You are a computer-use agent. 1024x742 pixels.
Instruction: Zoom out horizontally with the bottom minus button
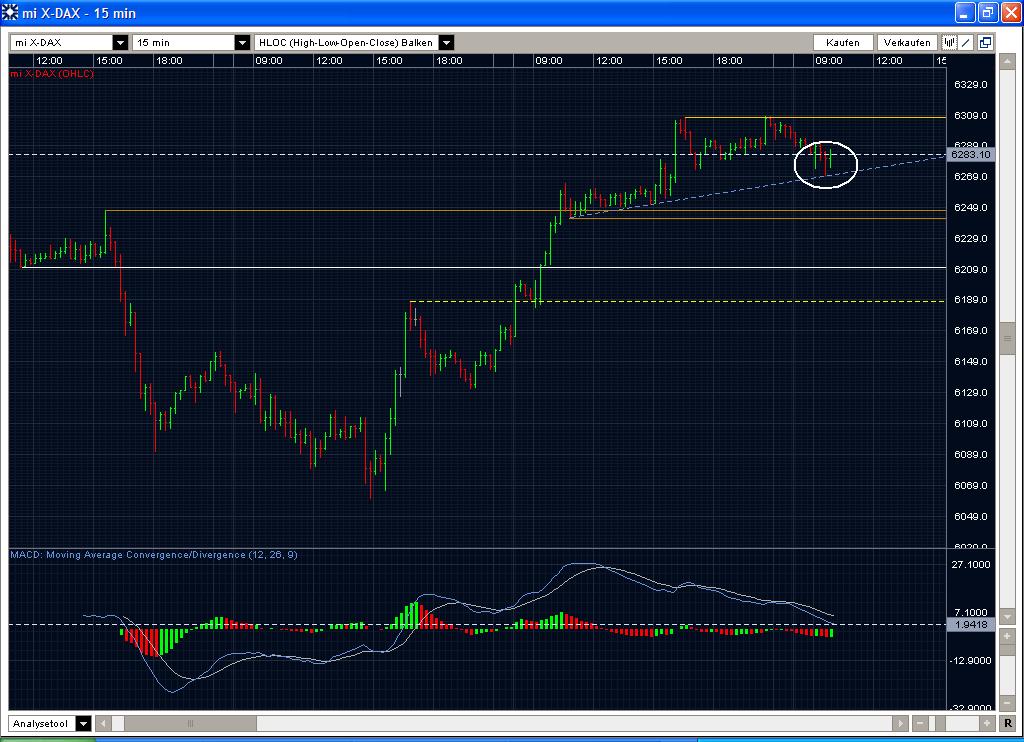click(920, 723)
